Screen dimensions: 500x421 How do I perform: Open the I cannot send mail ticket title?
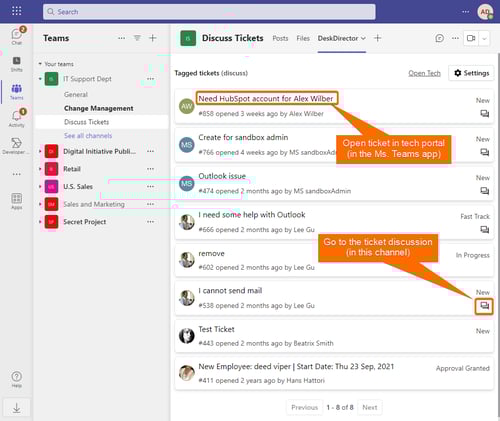pyautogui.click(x=230, y=291)
